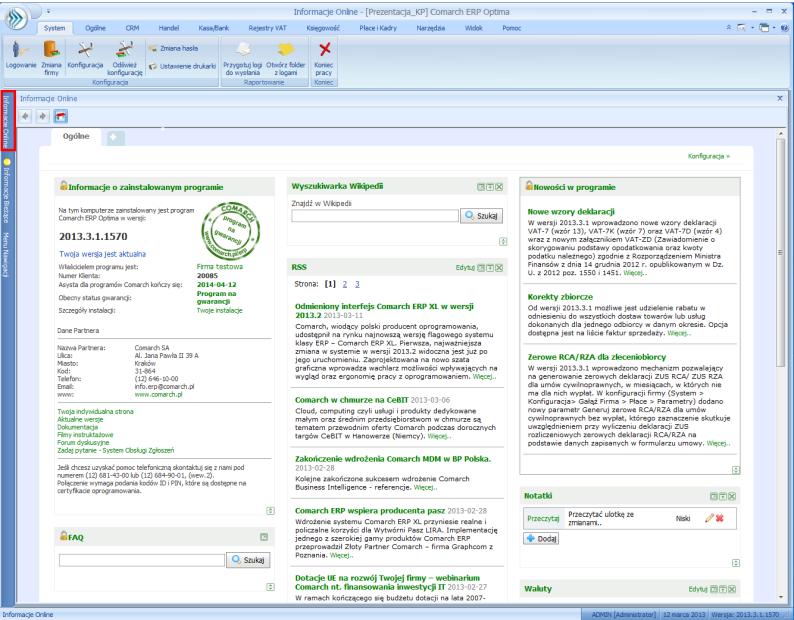This screenshot has height=620, width=794.
Task: Click resize handle under installed program info
Action: coord(270,511)
